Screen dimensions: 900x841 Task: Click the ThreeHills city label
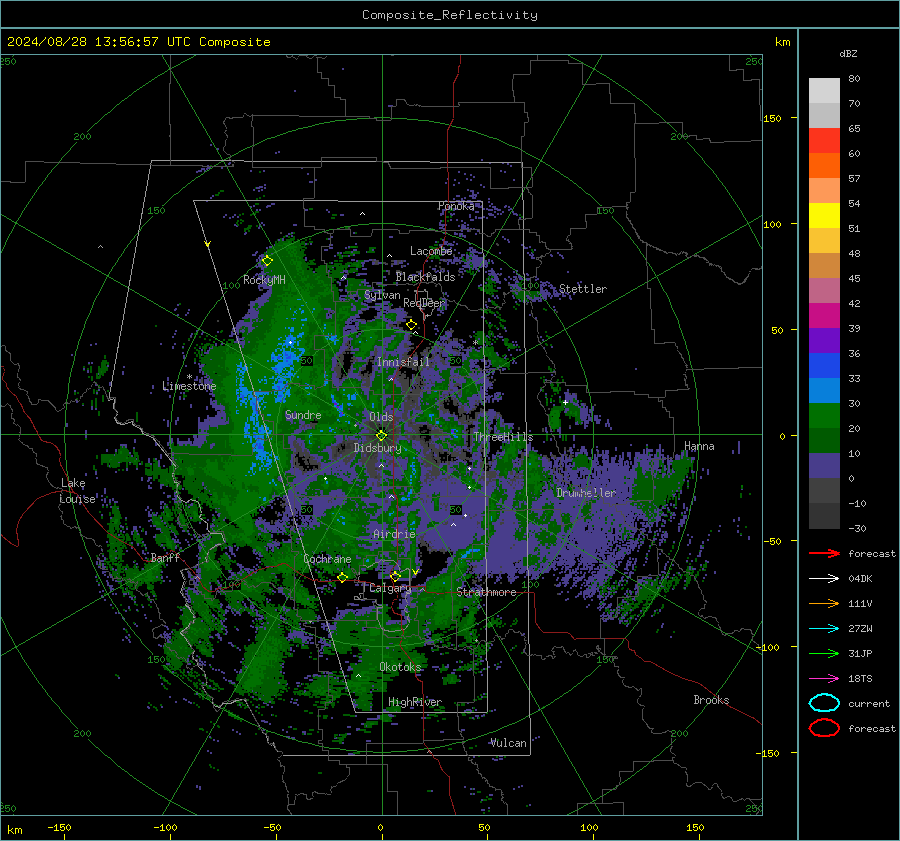(503, 437)
